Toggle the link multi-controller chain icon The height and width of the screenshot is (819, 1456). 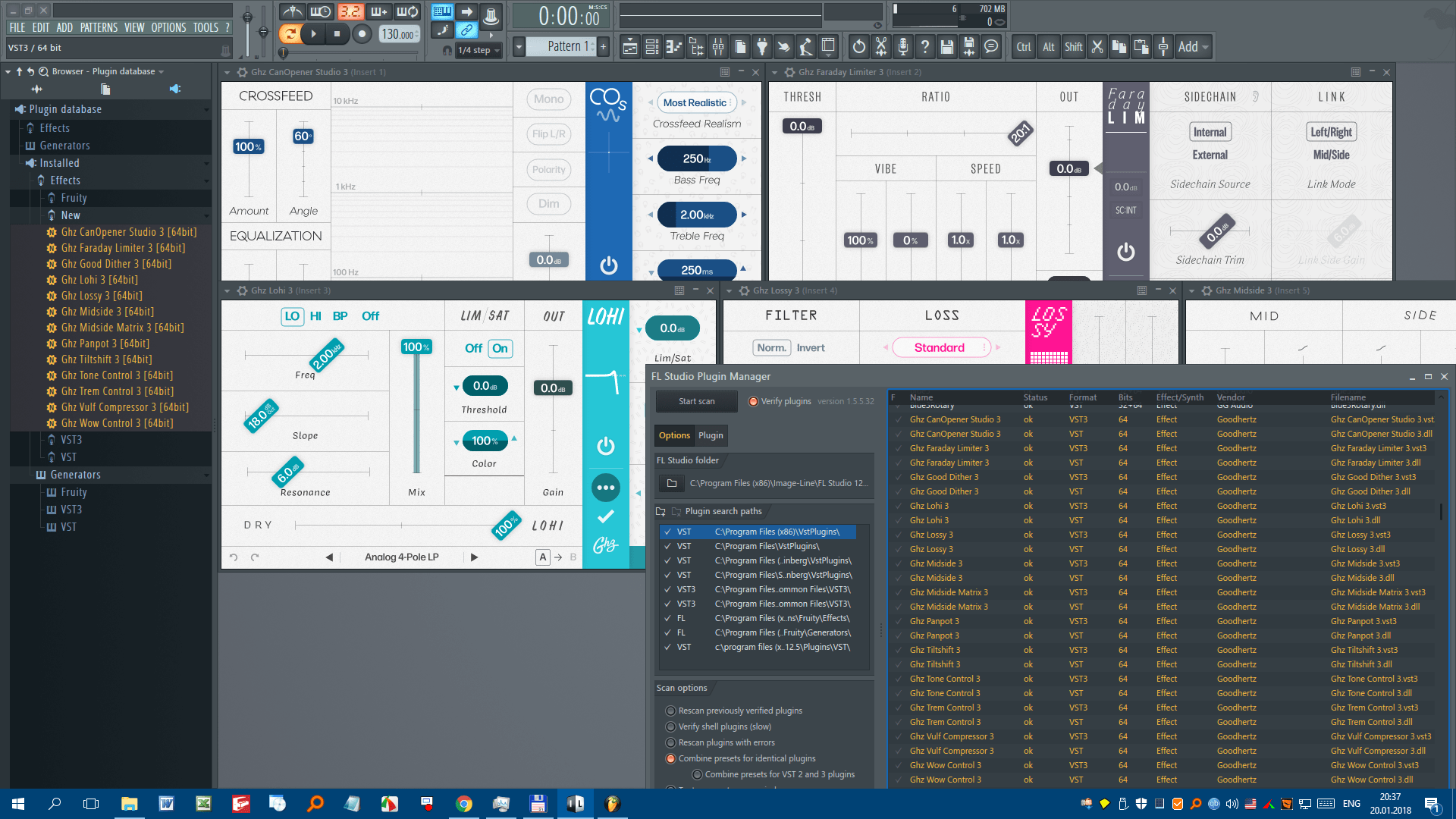click(466, 30)
